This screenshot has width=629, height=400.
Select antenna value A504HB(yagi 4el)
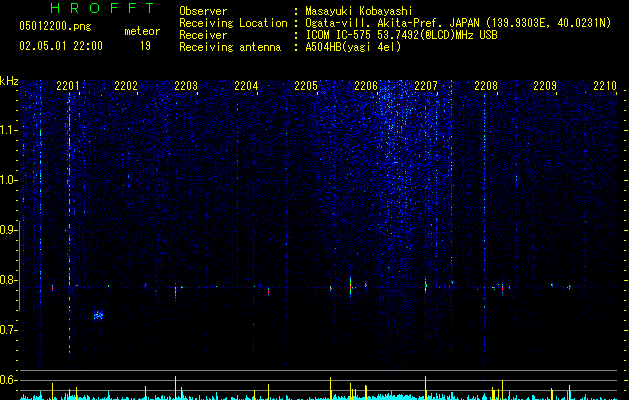coord(353,47)
